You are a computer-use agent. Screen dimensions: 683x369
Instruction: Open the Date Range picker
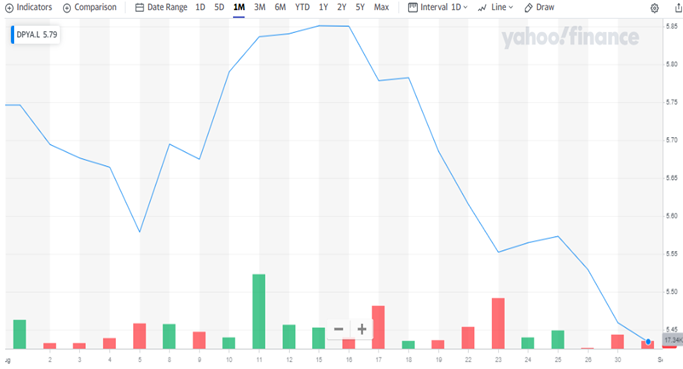[161, 7]
